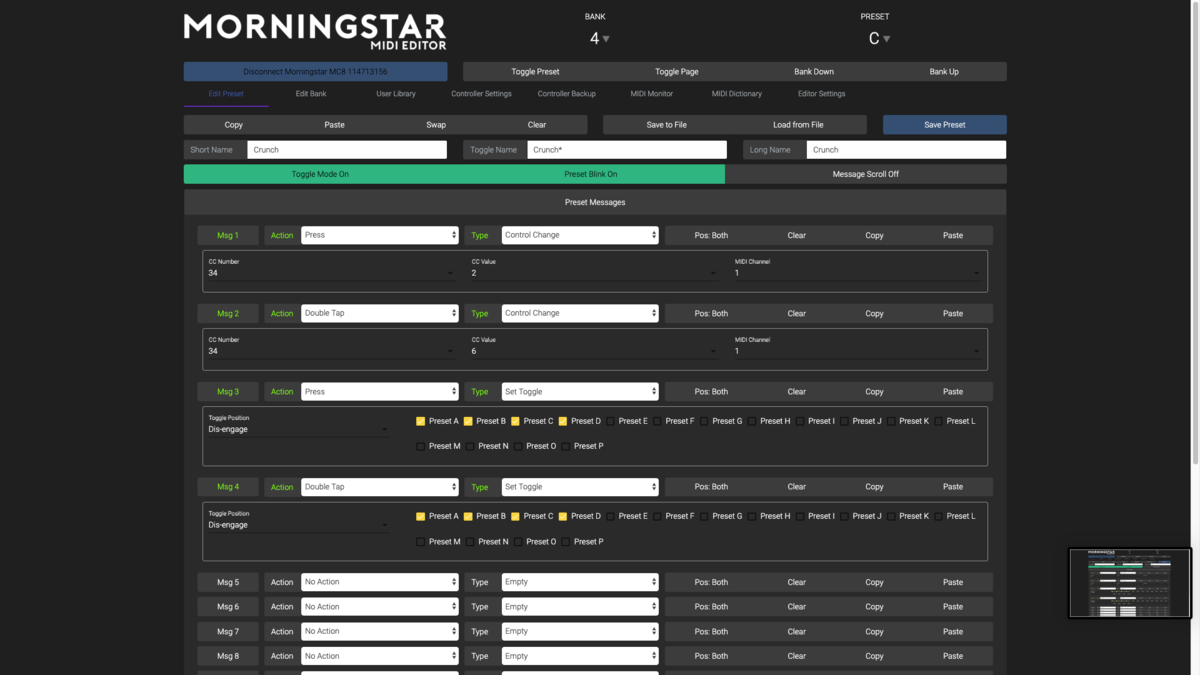Open Msg 3 Toggle Position dropdown
The height and width of the screenshot is (675, 1200).
coord(298,429)
